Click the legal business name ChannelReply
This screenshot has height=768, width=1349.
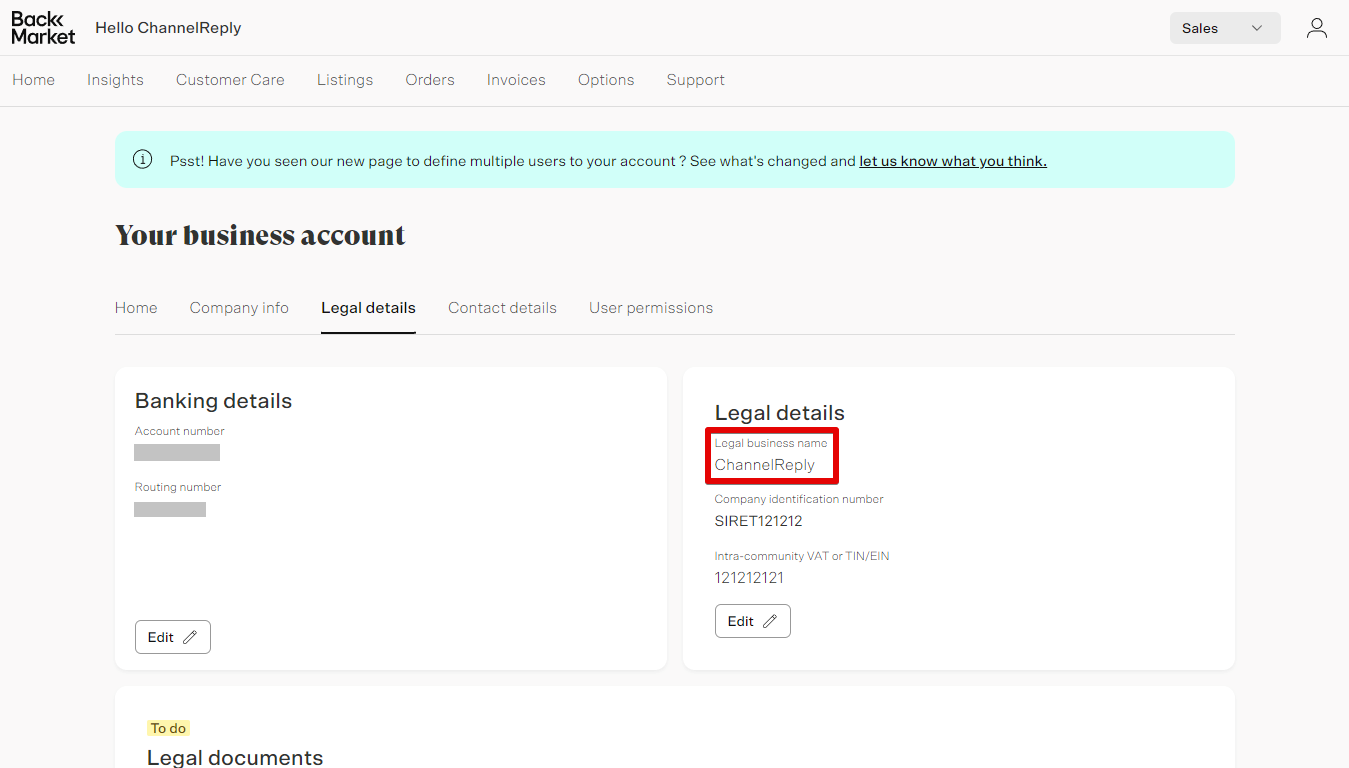point(765,465)
